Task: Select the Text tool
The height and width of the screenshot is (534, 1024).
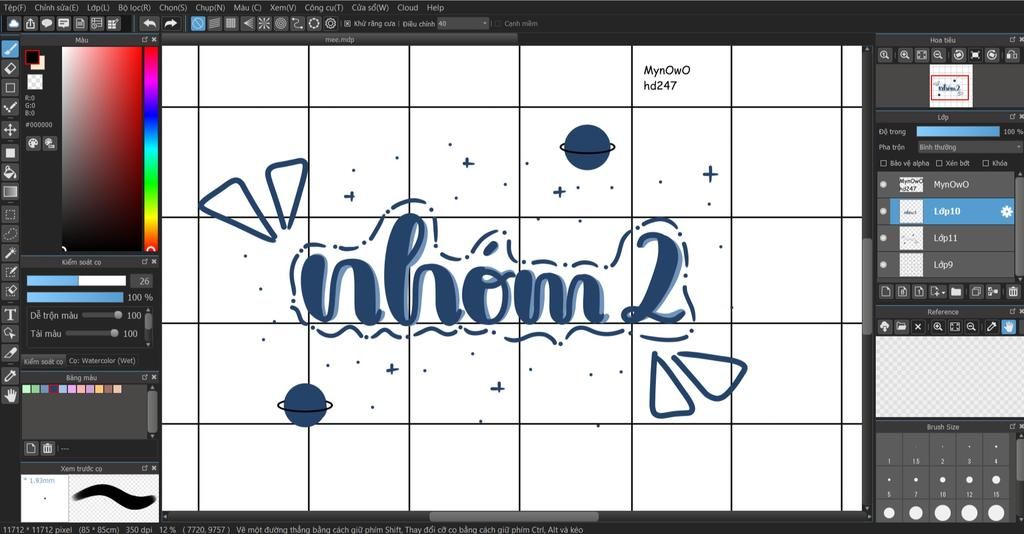Action: coord(10,315)
